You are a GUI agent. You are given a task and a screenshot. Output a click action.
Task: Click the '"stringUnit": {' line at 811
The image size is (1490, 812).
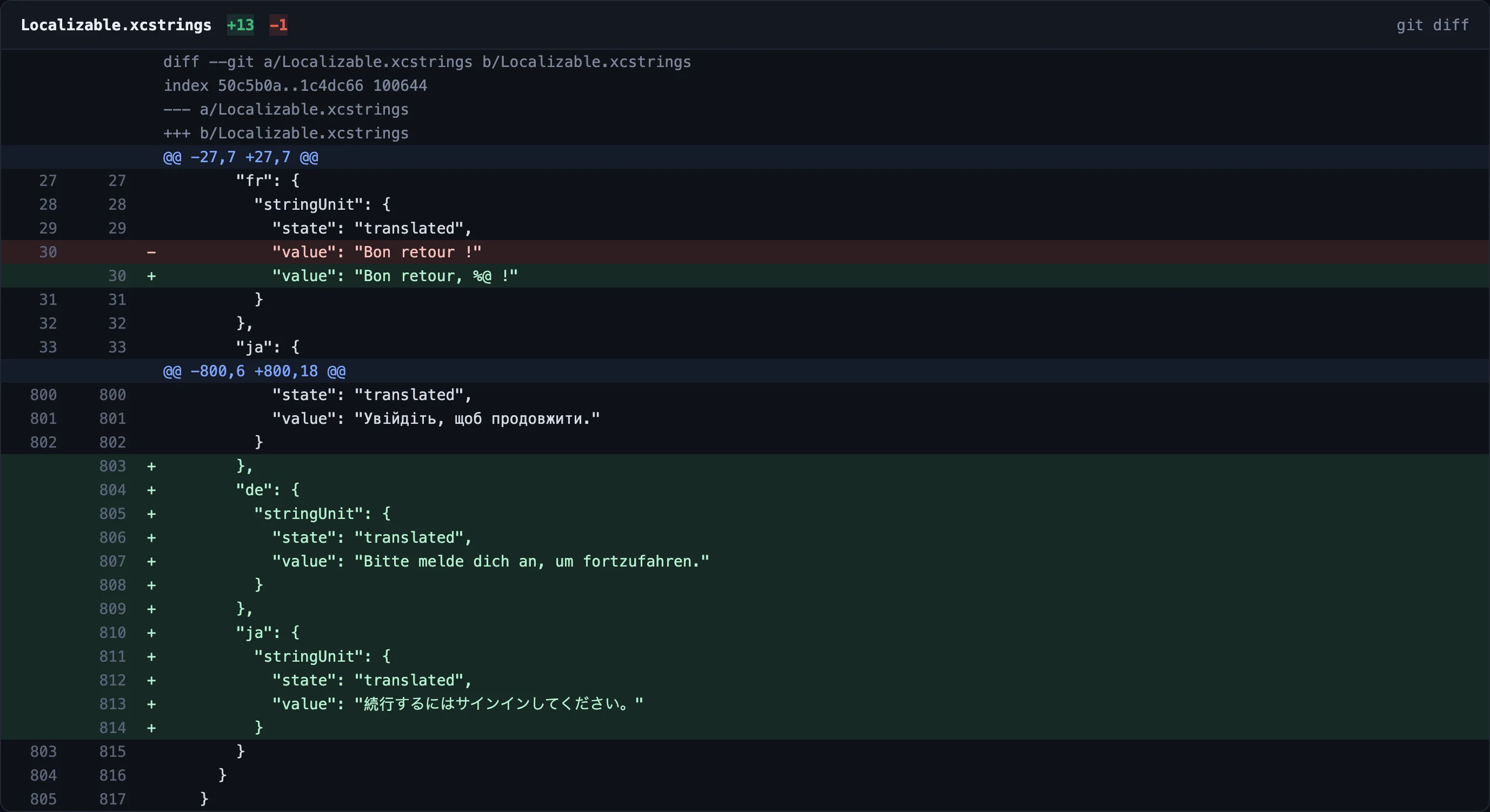(745, 656)
